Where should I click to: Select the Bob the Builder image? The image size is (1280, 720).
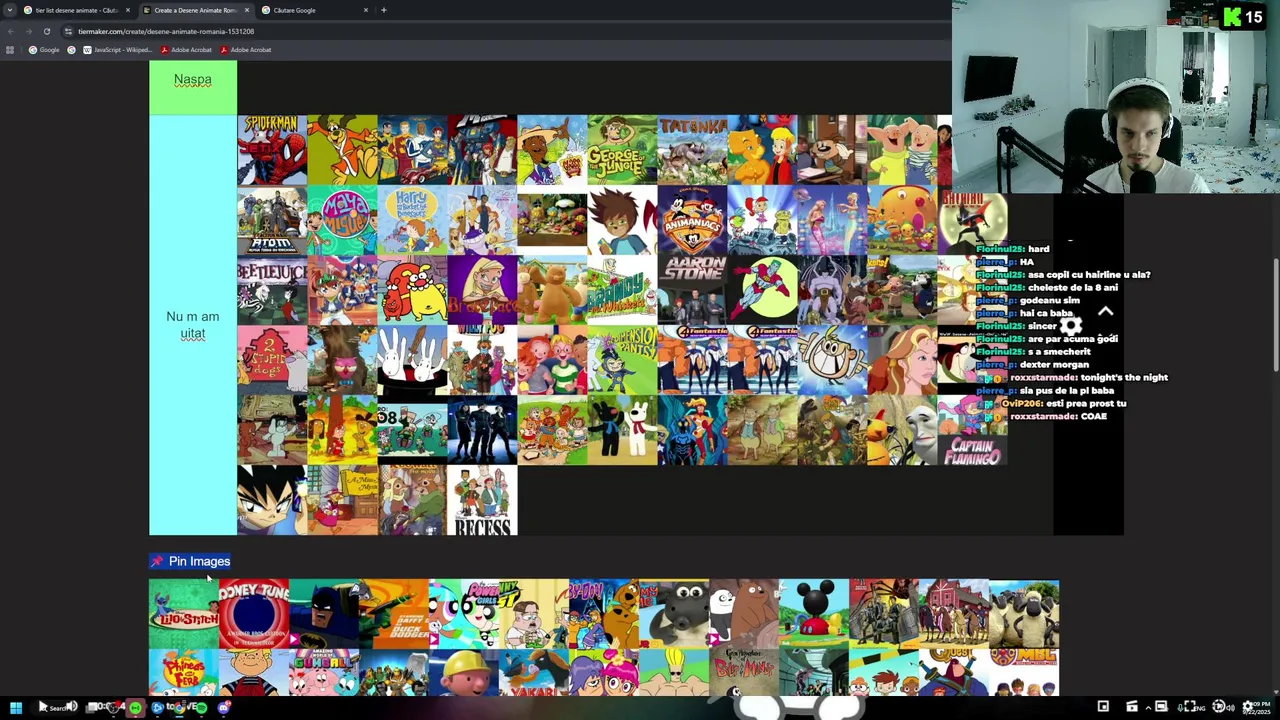click(x=464, y=672)
